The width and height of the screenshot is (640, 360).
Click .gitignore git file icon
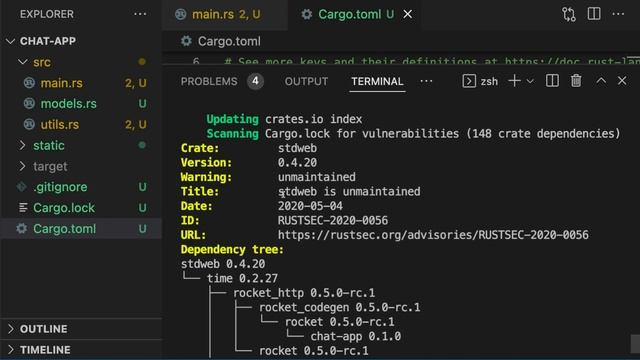point(22,187)
